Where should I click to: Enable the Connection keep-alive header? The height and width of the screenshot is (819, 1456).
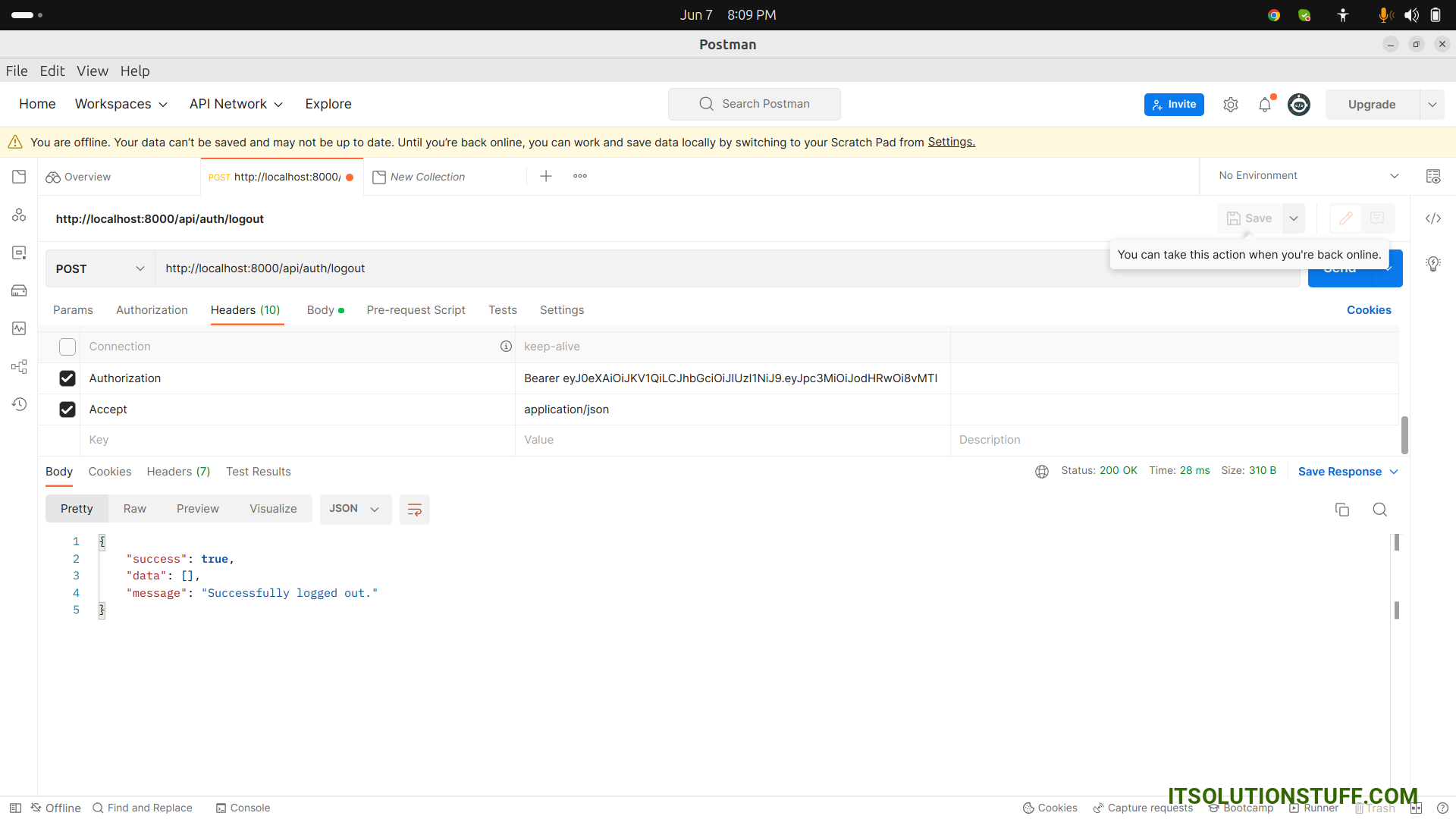tap(67, 347)
